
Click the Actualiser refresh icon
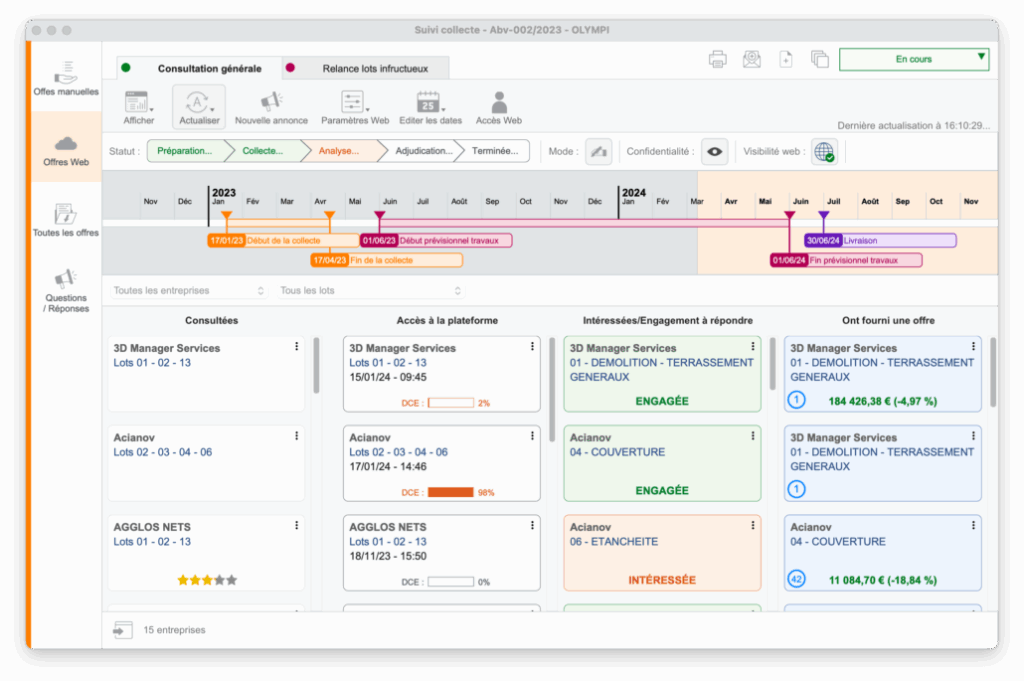[x=199, y=102]
